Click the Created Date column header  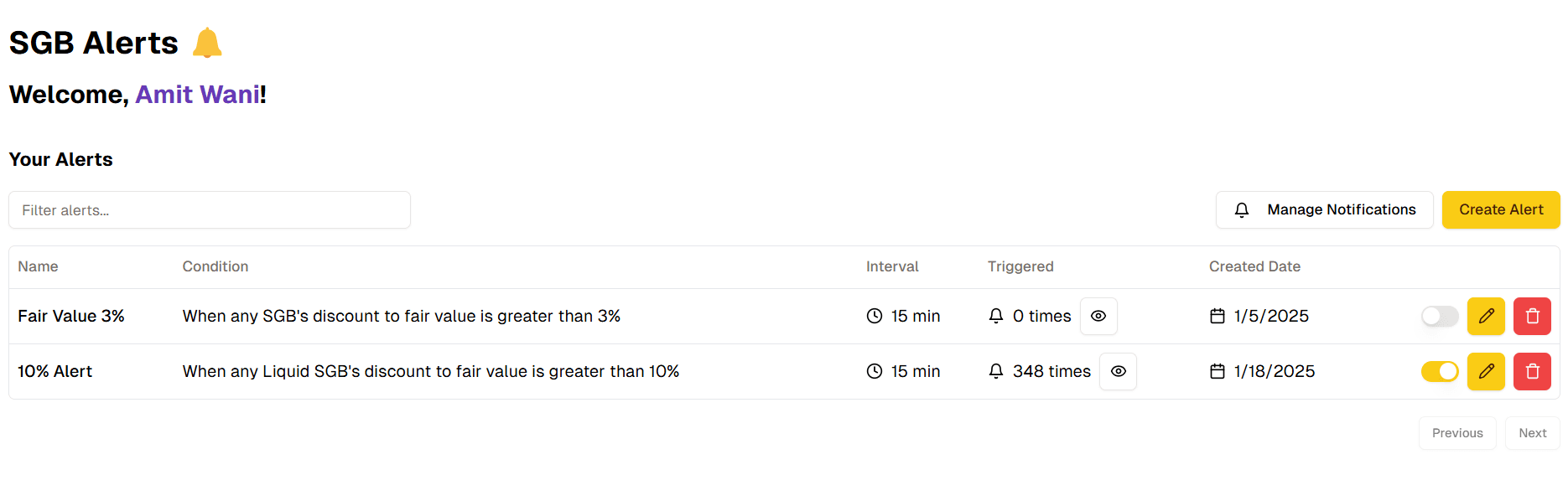pyautogui.click(x=1254, y=266)
